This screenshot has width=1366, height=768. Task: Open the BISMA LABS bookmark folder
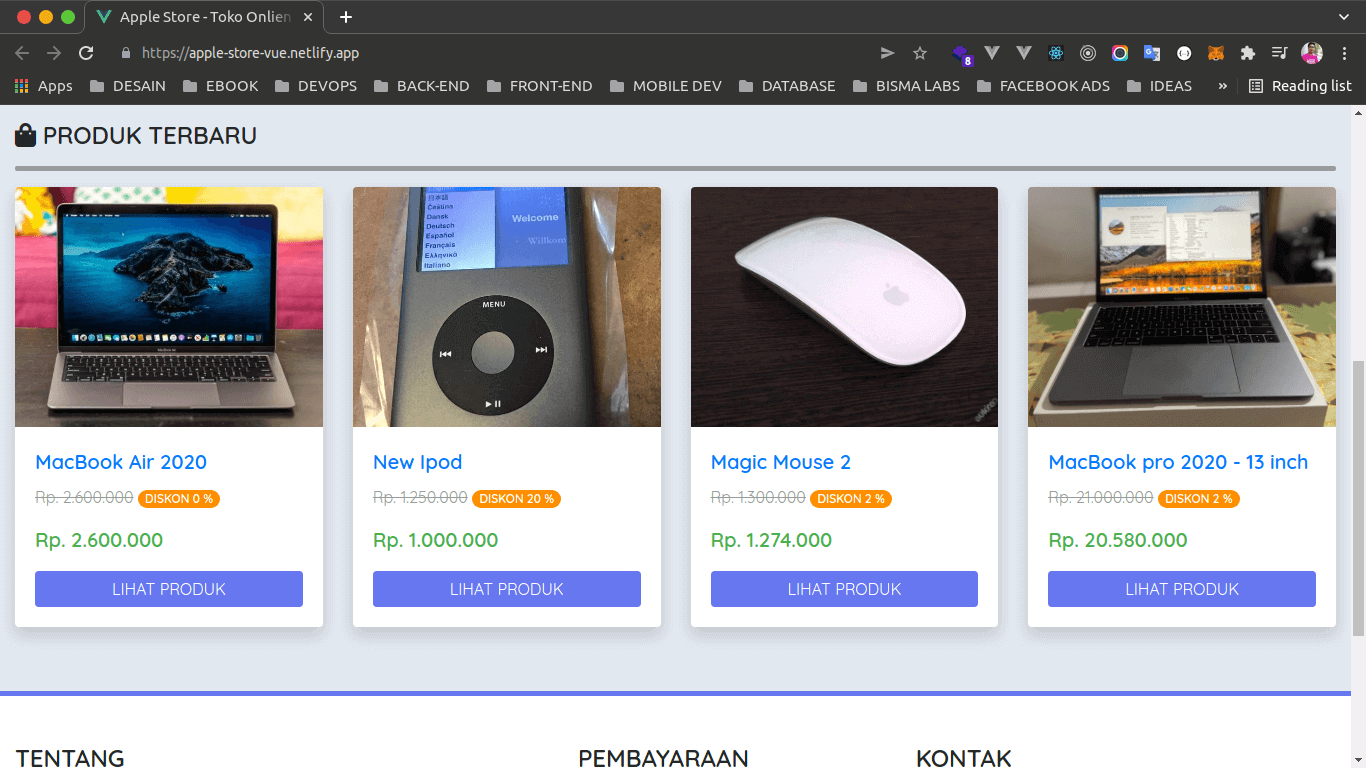point(906,86)
